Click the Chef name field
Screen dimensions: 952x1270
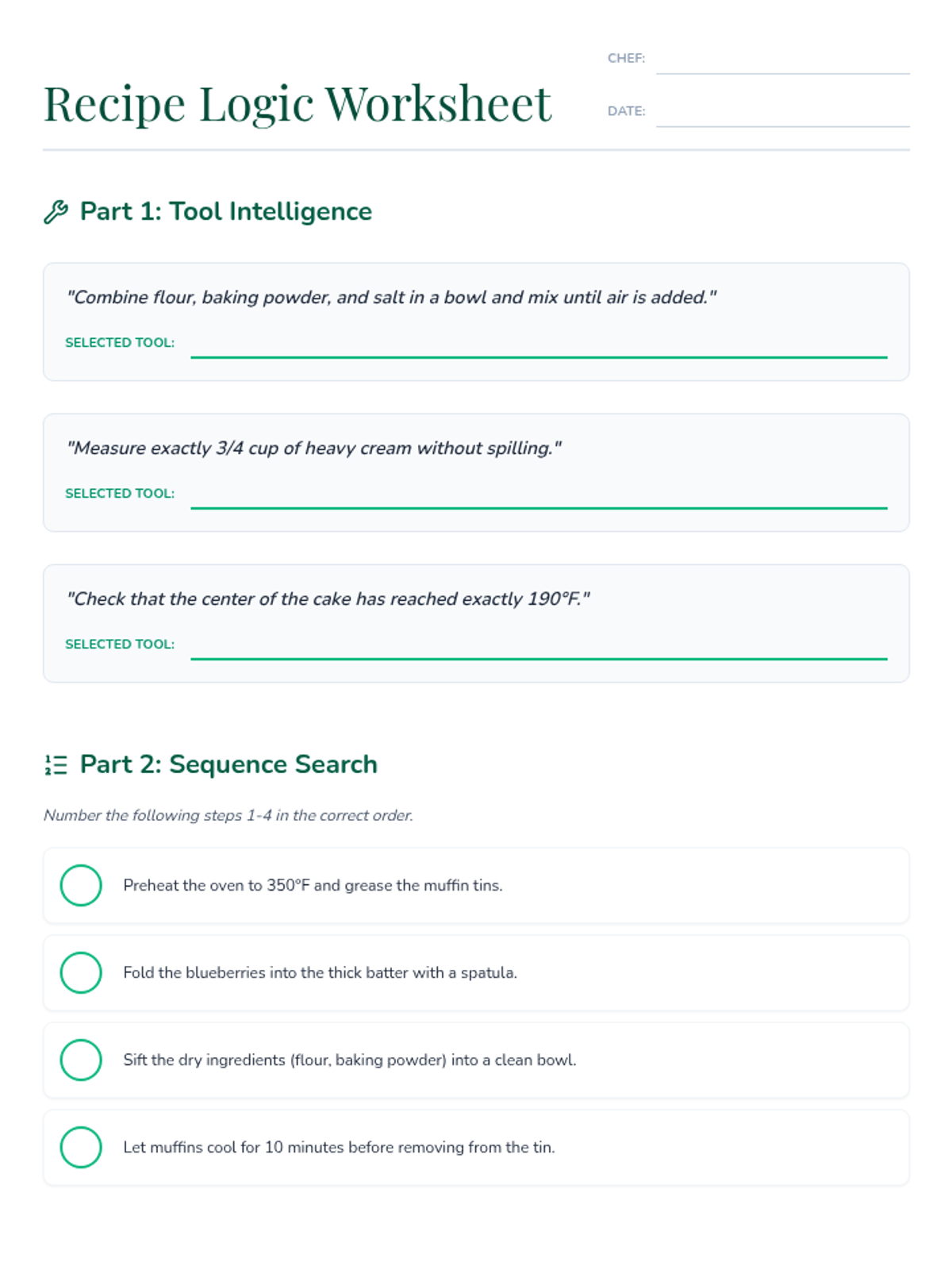(x=781, y=60)
